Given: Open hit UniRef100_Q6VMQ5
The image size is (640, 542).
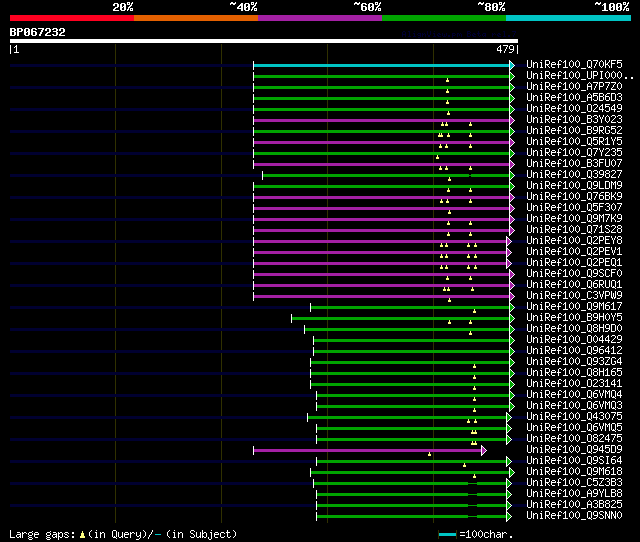Looking at the screenshot, I should tap(574, 428).
